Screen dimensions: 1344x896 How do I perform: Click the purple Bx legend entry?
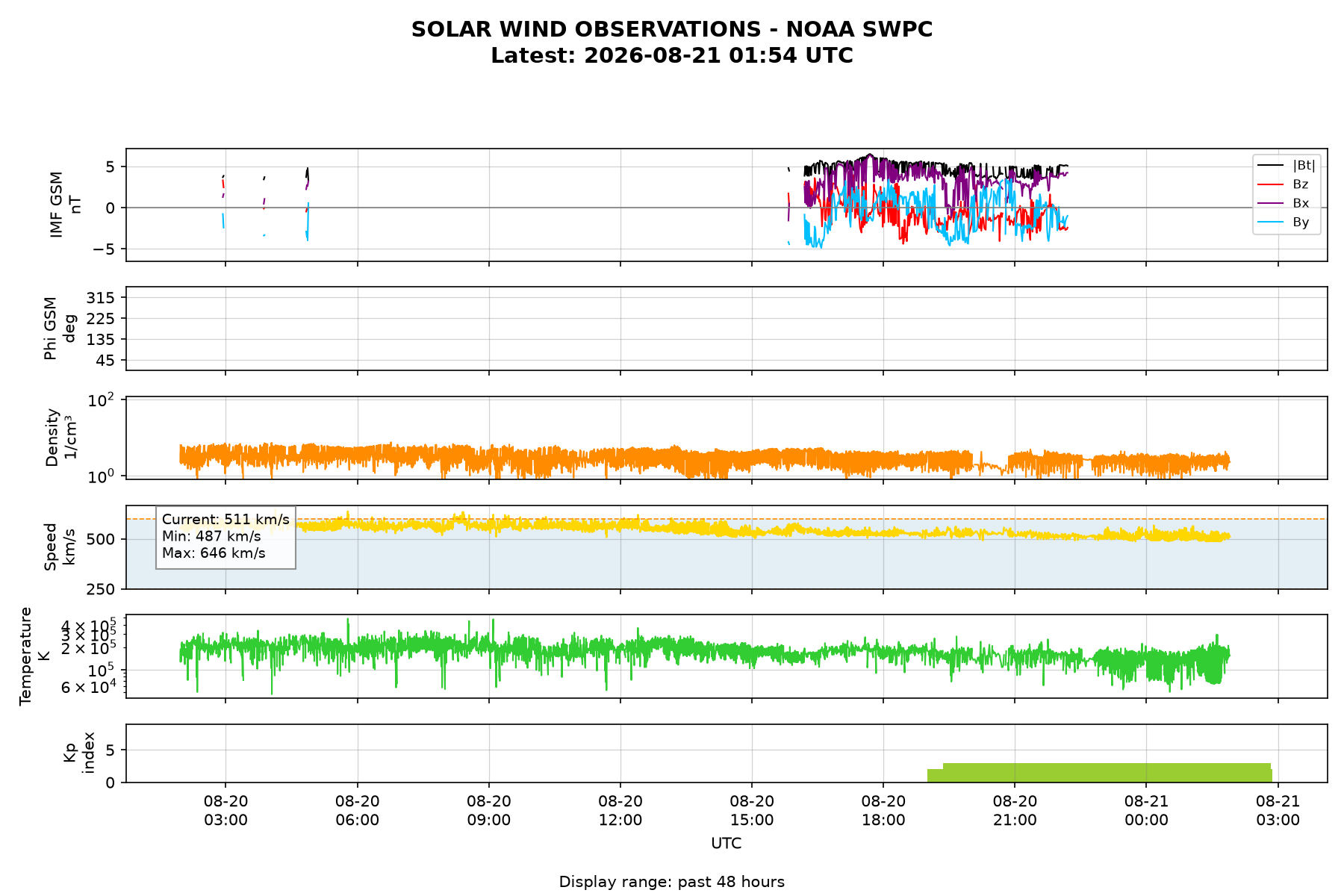(1284, 203)
